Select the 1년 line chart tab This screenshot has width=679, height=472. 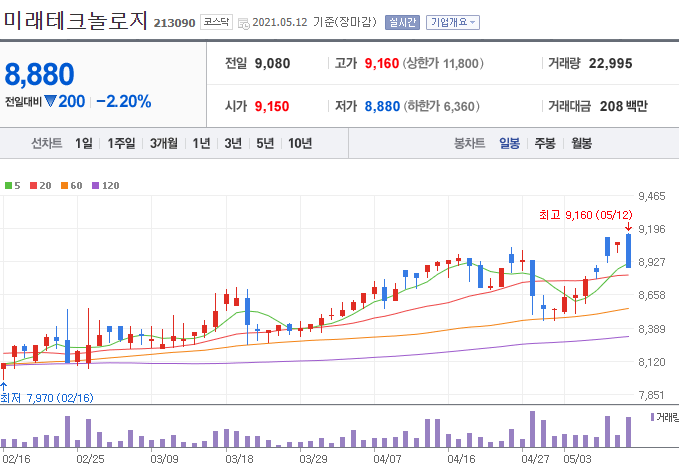coord(201,143)
